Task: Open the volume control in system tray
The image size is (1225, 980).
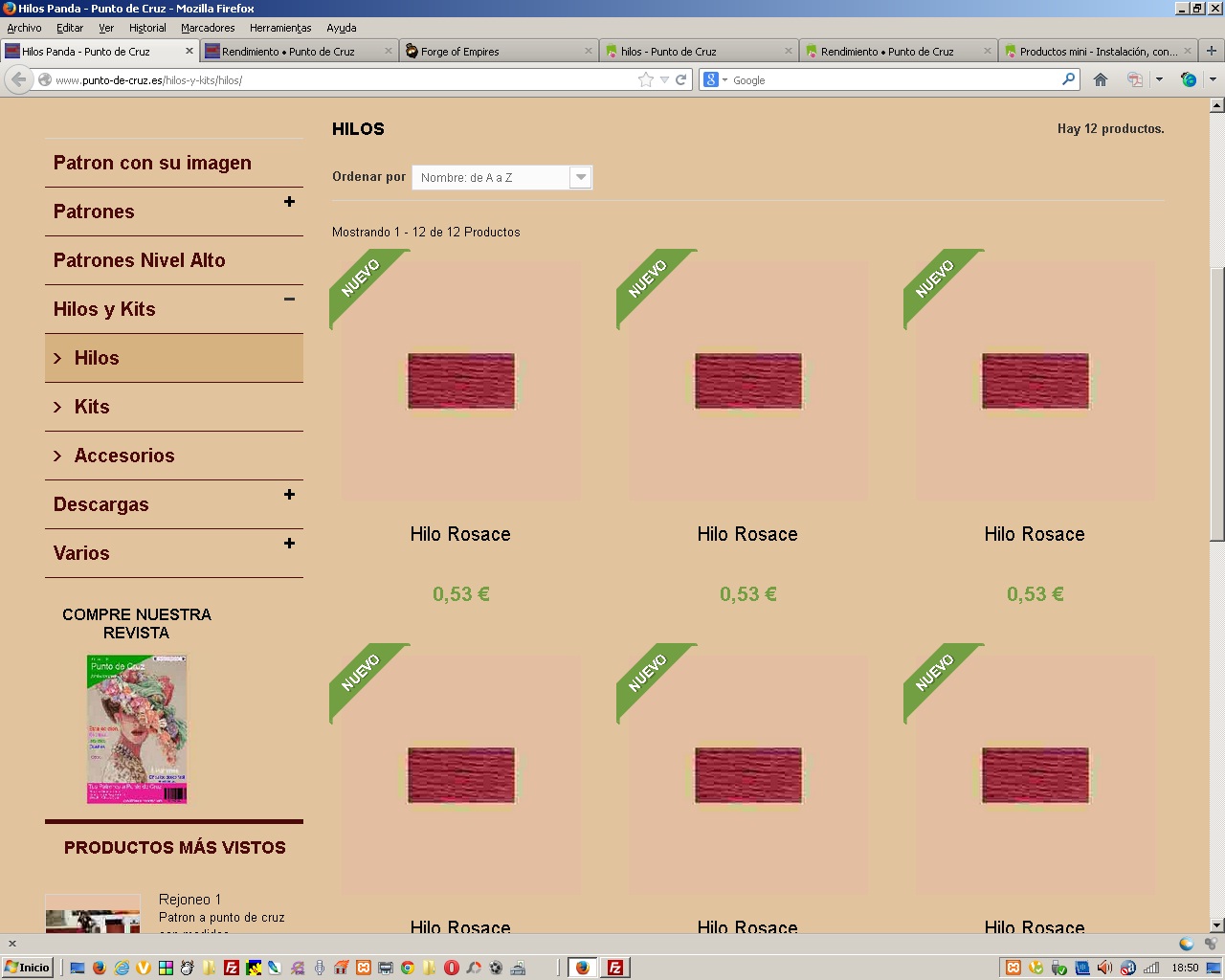Action: (1104, 968)
